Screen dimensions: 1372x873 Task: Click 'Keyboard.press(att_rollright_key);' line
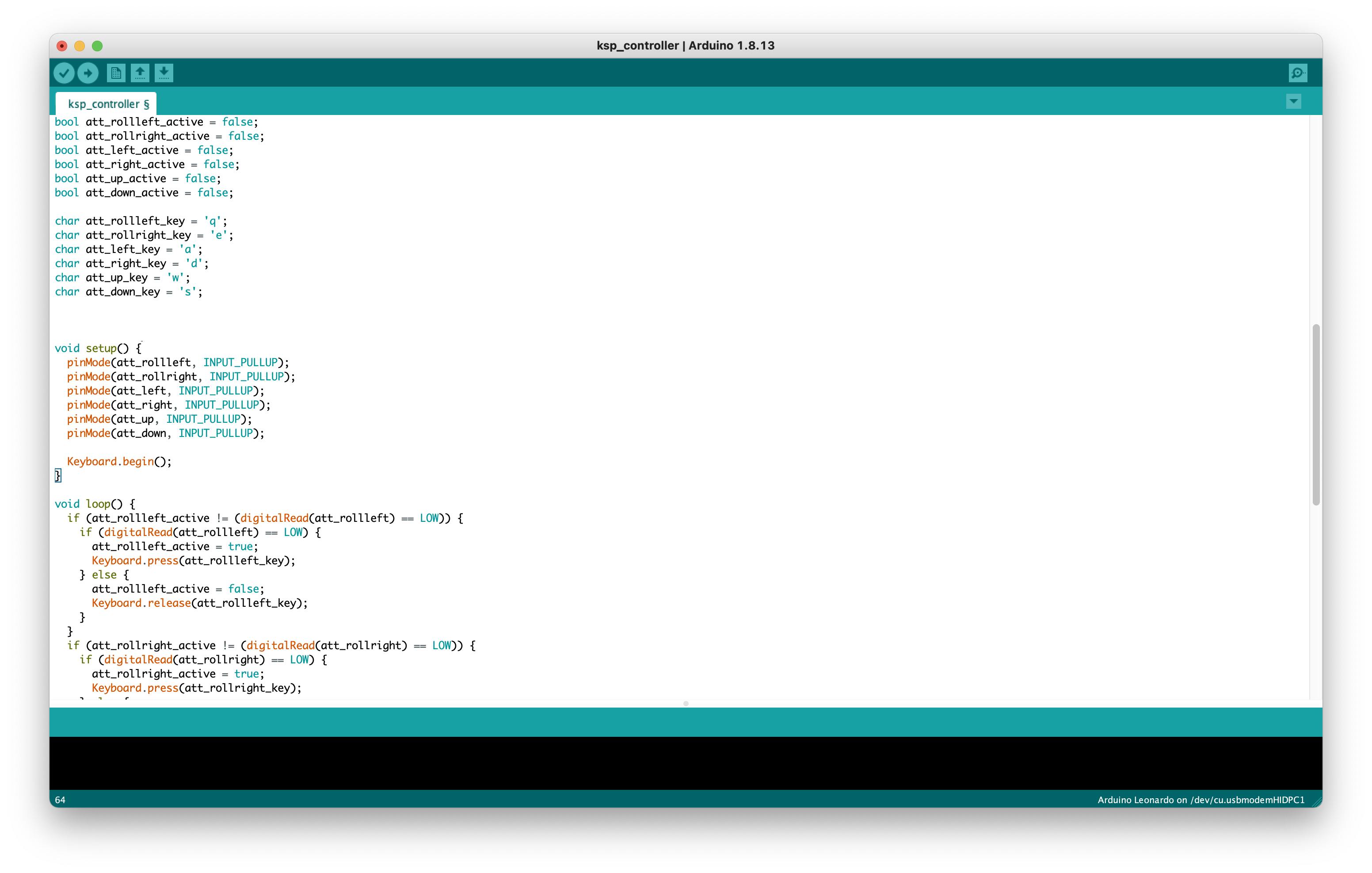[197, 688]
